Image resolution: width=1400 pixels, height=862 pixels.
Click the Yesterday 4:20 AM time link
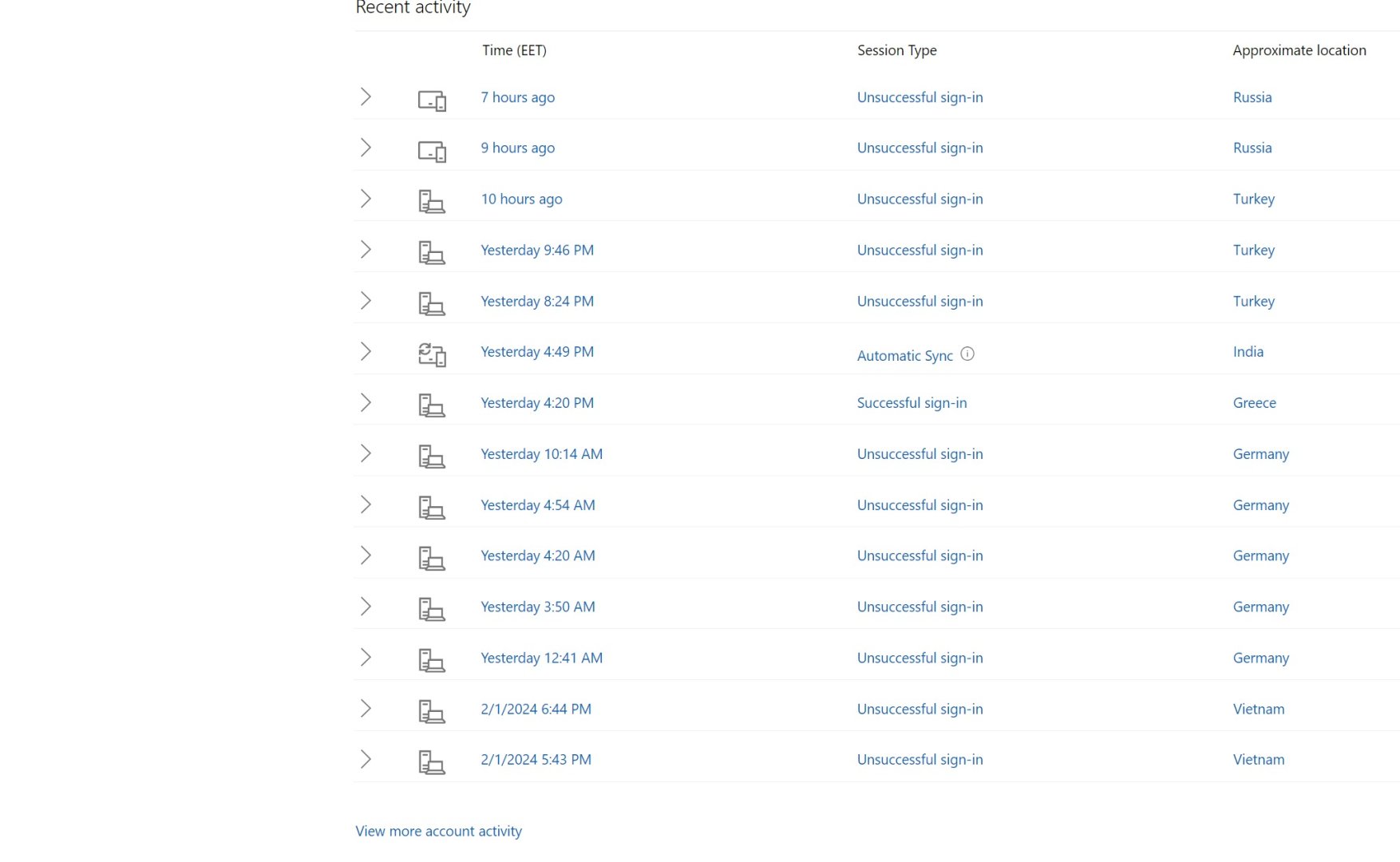pos(537,556)
